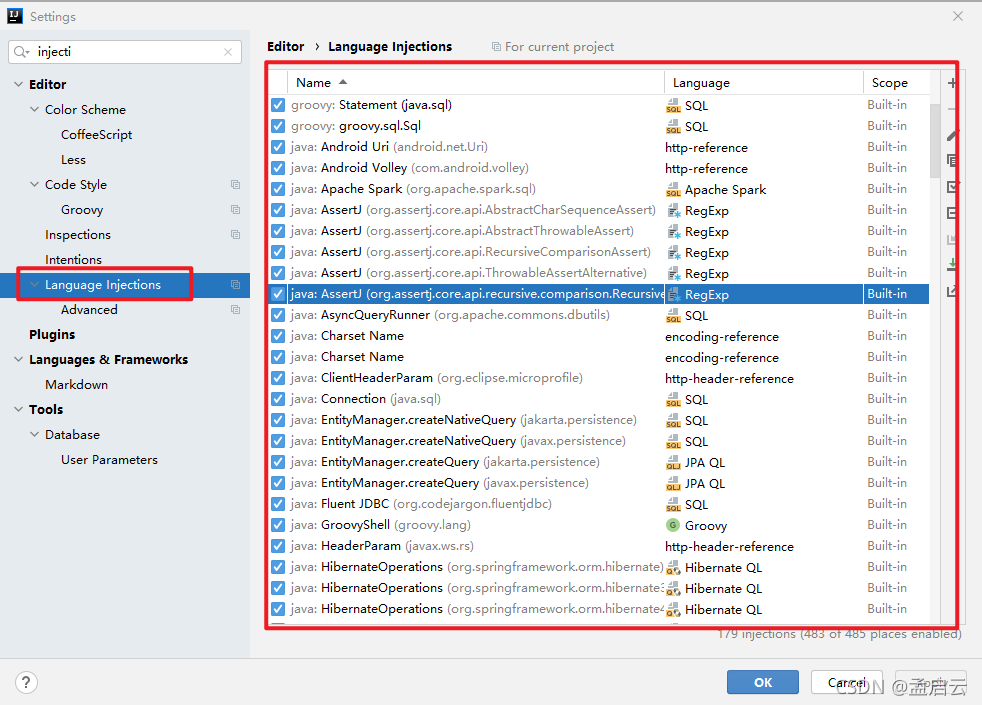The height and width of the screenshot is (705, 982).
Task: Select java: HeaderParam (javax.ws.rs) row
Action: (599, 546)
